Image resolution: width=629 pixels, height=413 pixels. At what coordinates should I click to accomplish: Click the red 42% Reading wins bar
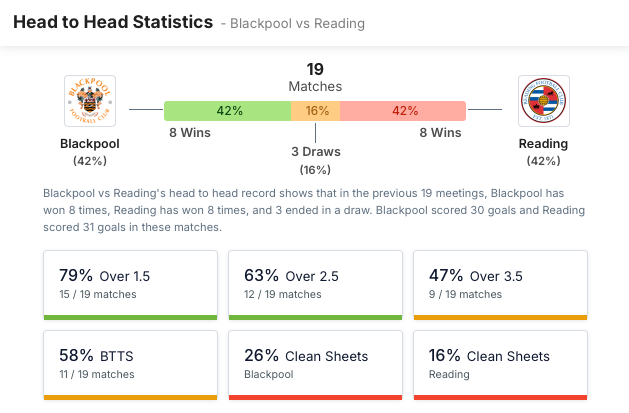(x=402, y=111)
